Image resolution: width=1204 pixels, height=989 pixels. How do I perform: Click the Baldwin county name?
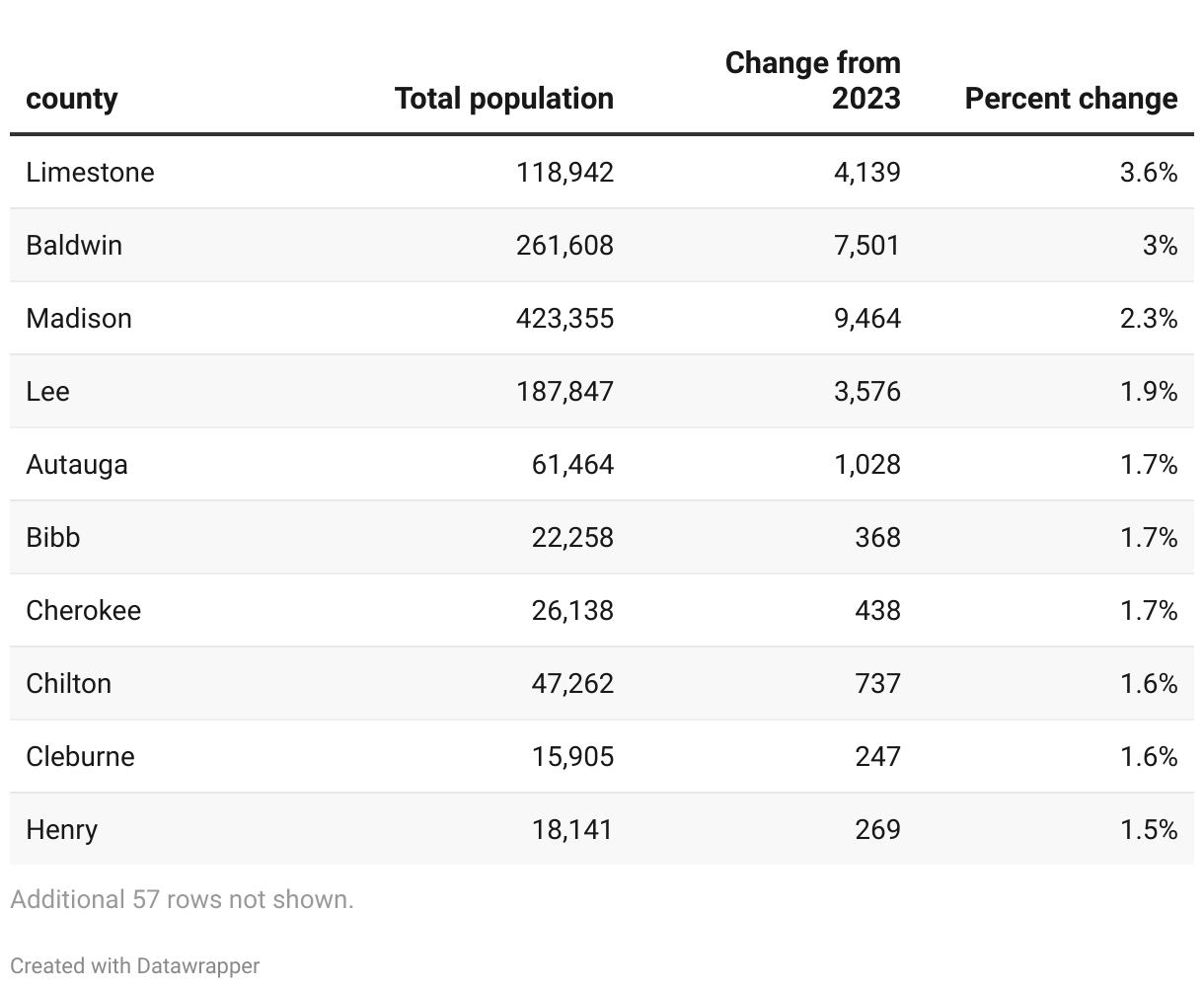click(74, 246)
